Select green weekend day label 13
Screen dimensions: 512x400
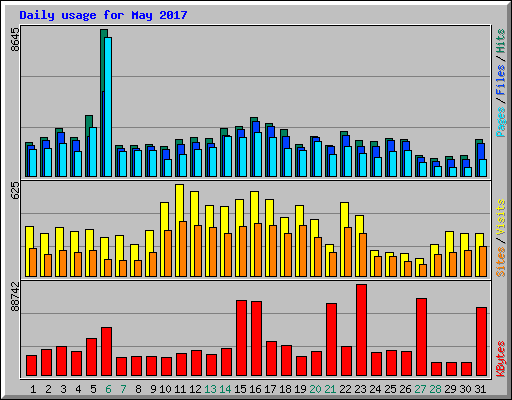[x=210, y=389]
